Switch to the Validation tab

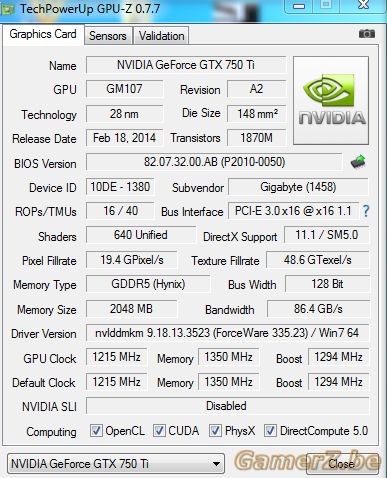coord(161,36)
